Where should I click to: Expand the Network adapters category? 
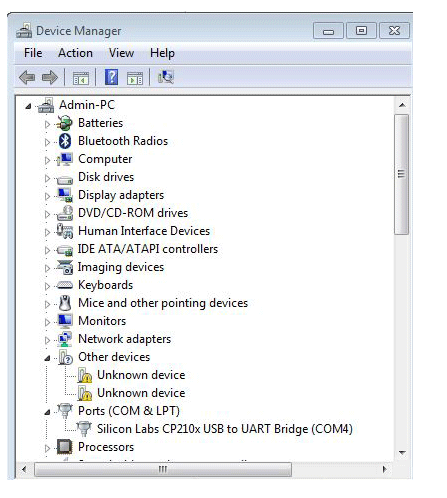pyautogui.click(x=47, y=340)
